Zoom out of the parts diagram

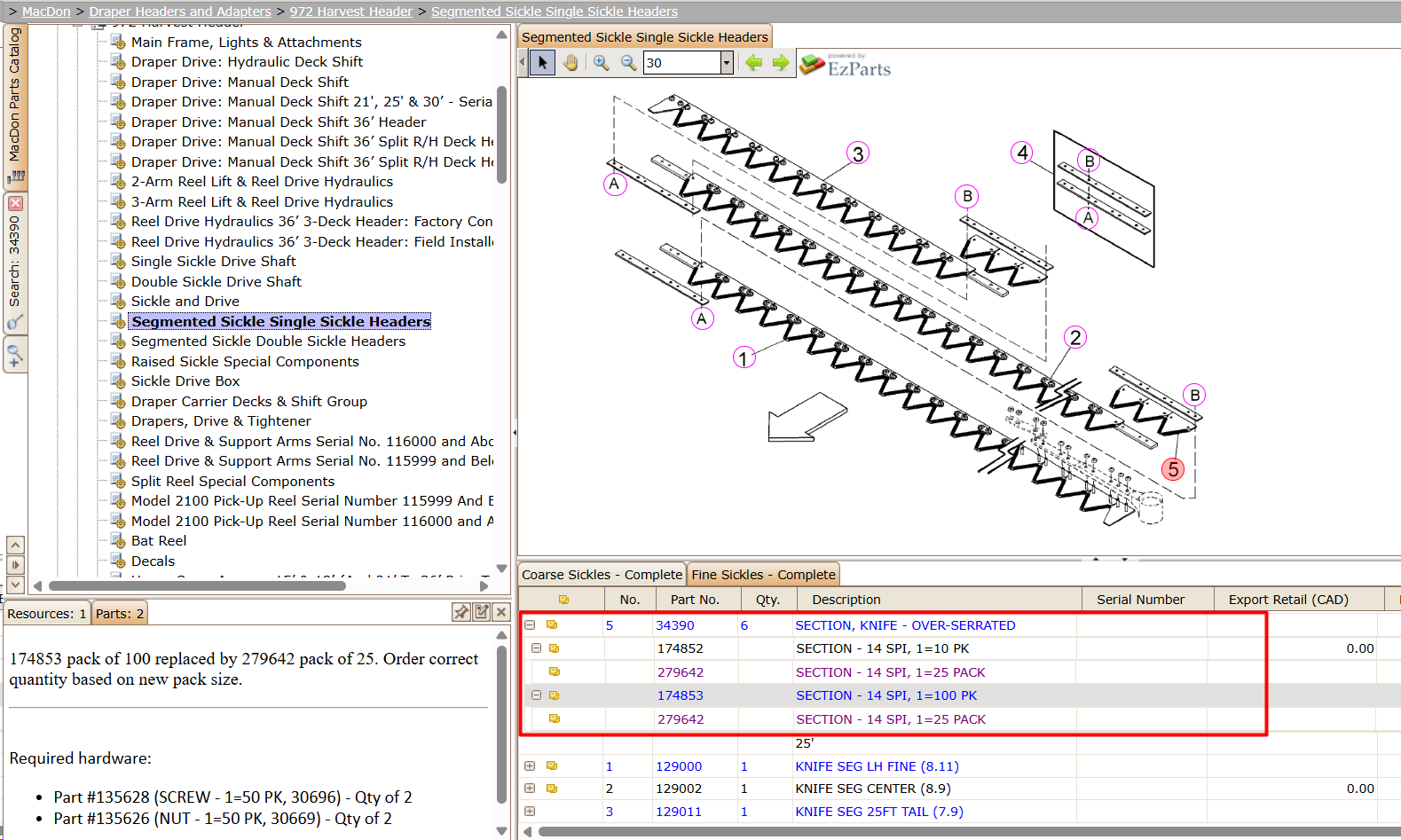tap(628, 63)
